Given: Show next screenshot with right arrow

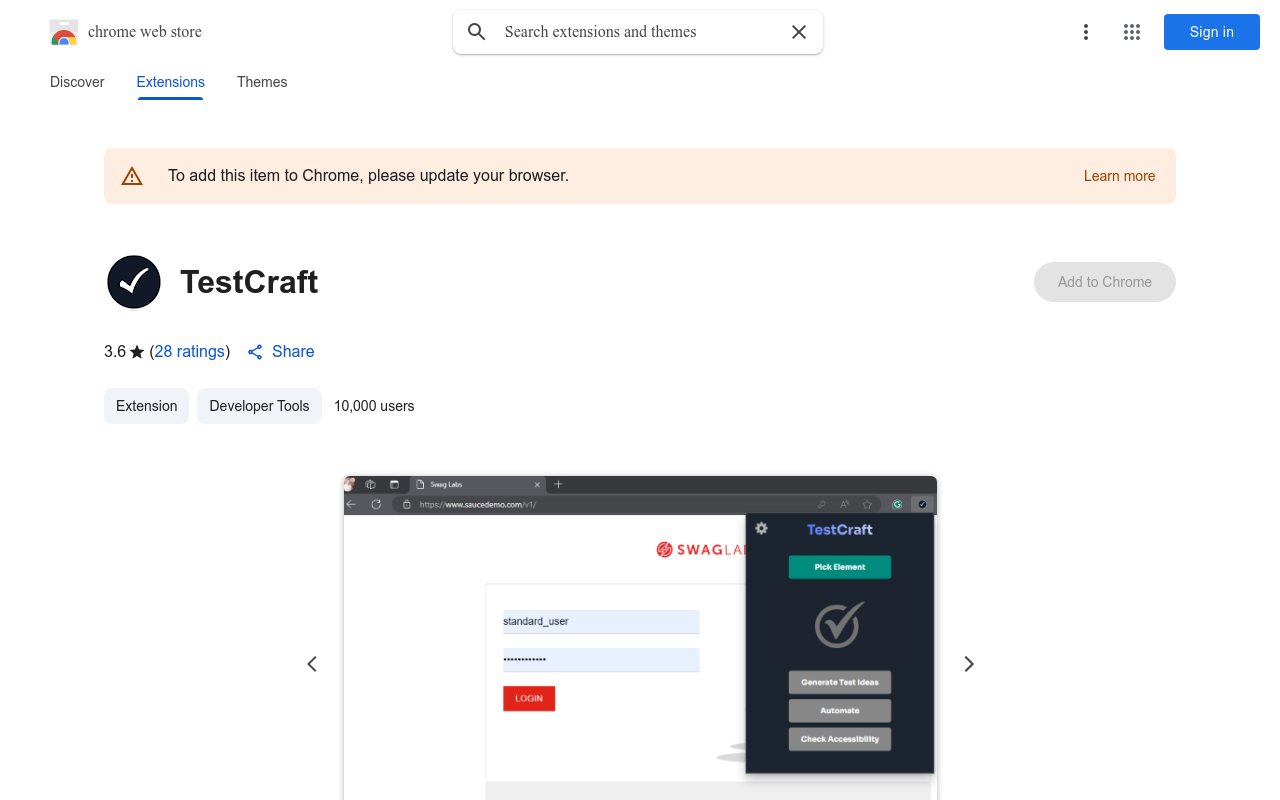Looking at the screenshot, I should pos(968,664).
